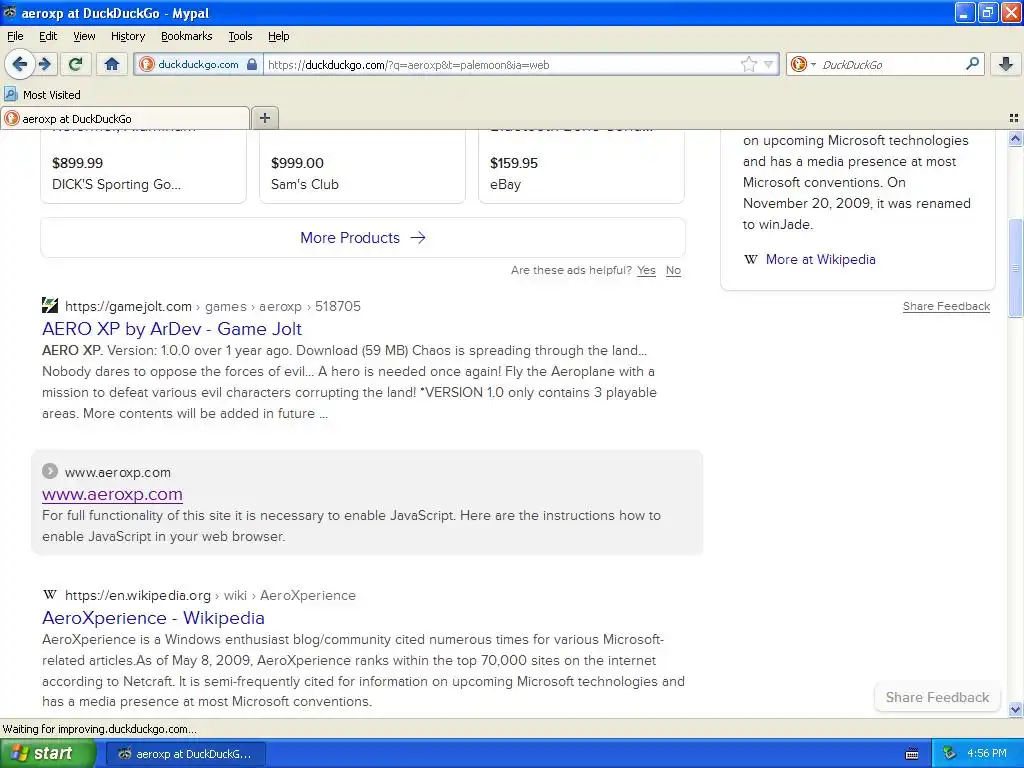1024x768 pixels.
Task: Open the Home page button
Action: point(112,64)
